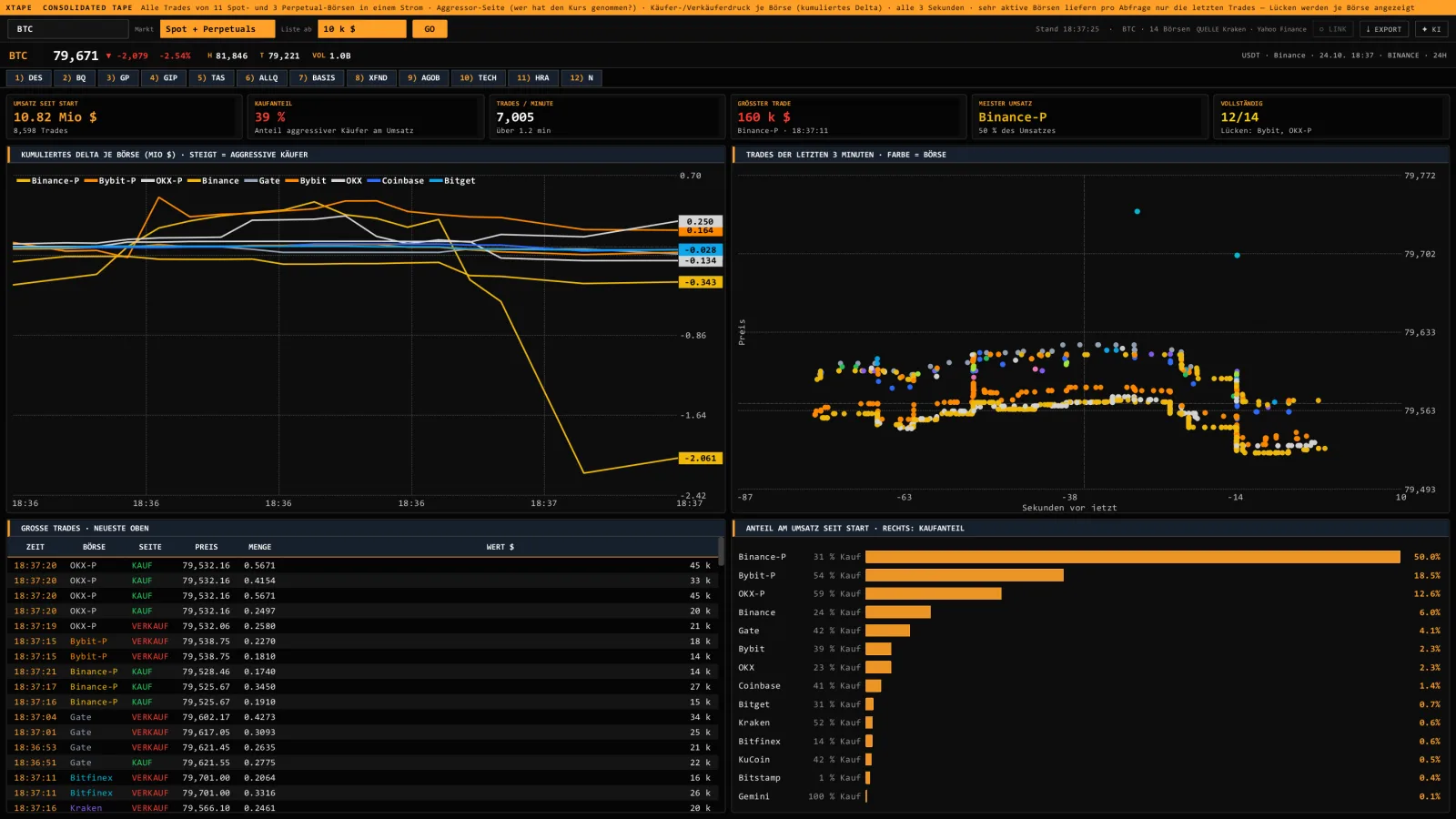Click the ZEIT column header in trades table
The width and height of the screenshot is (1456, 819).
pyautogui.click(x=35, y=547)
